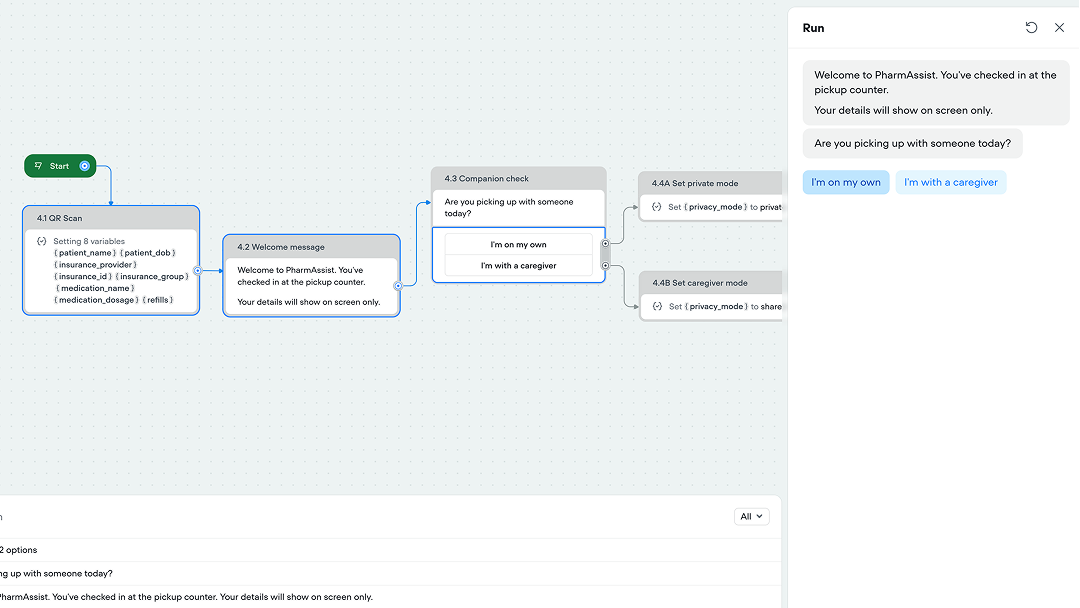
Task: Click the port beside "I'm with a caregiver" choice
Action: coord(605,265)
